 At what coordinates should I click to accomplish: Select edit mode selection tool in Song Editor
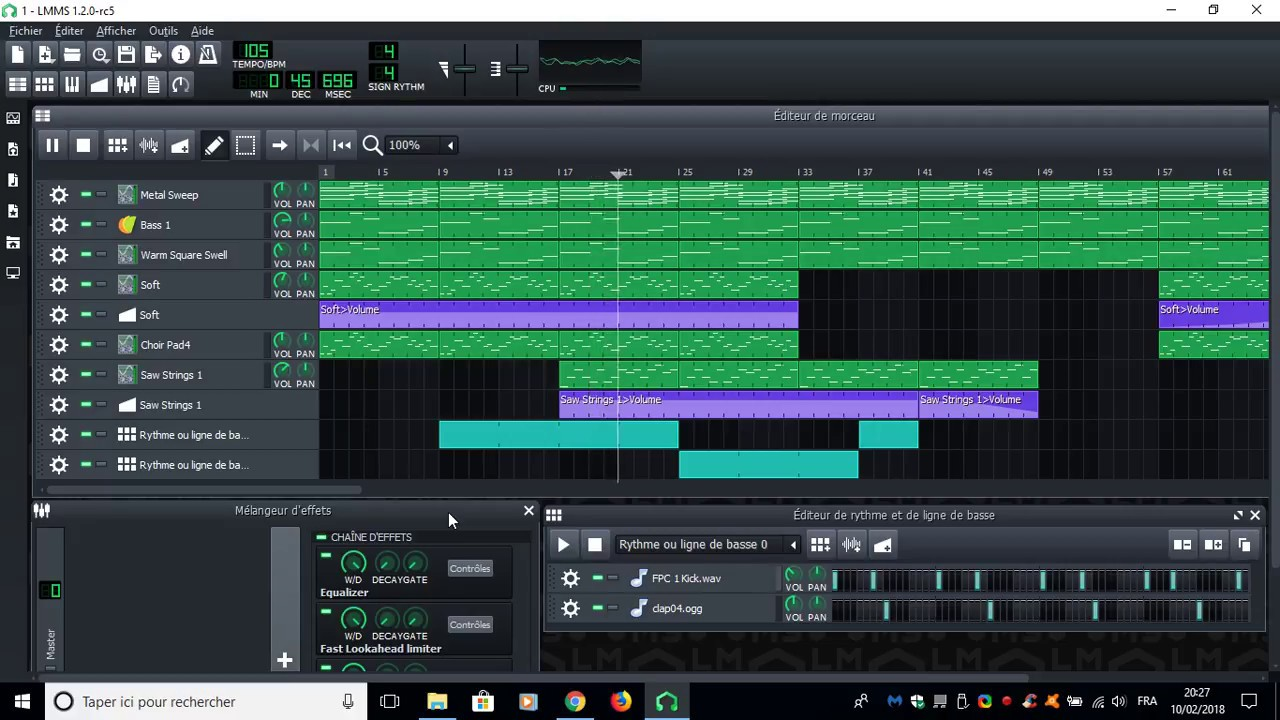(245, 146)
